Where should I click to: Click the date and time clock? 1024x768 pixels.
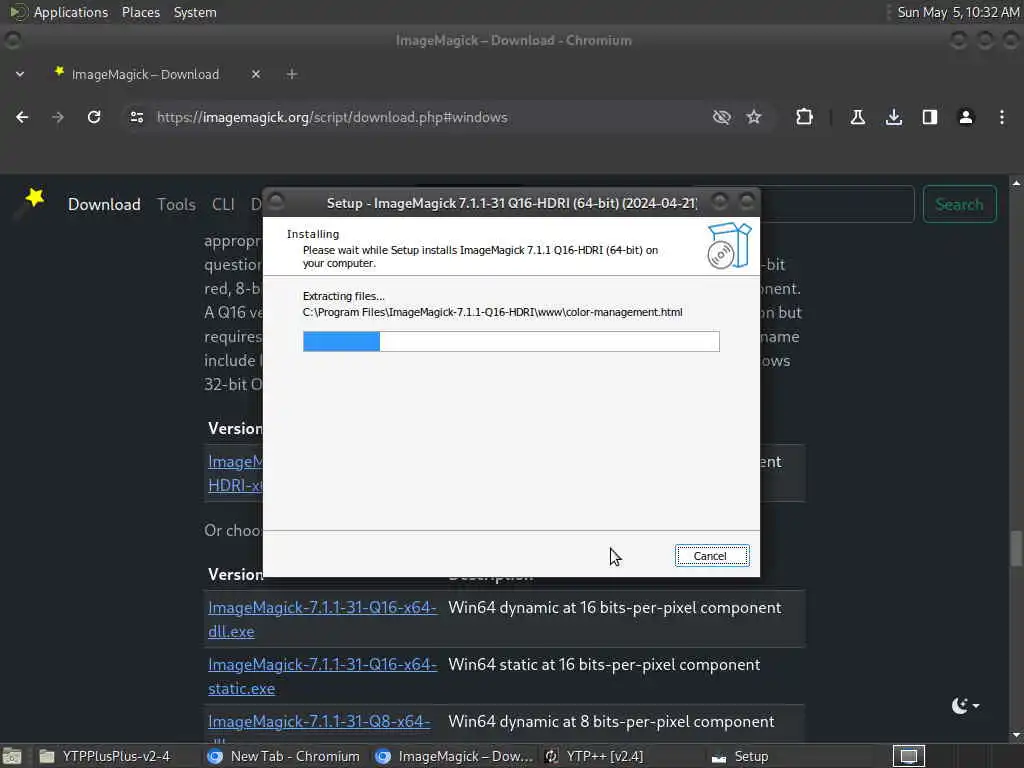pos(957,12)
